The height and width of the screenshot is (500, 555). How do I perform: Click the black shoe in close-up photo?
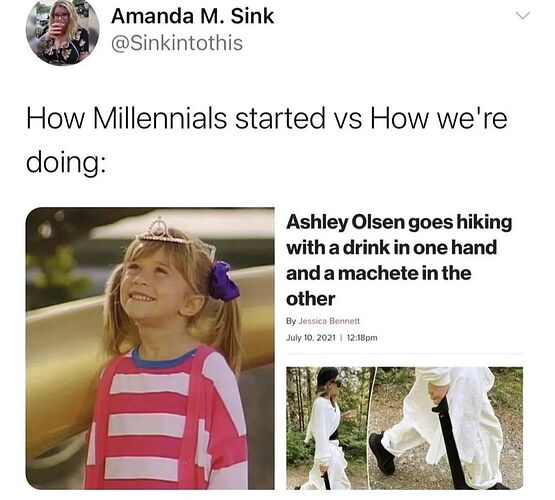click(x=382, y=453)
